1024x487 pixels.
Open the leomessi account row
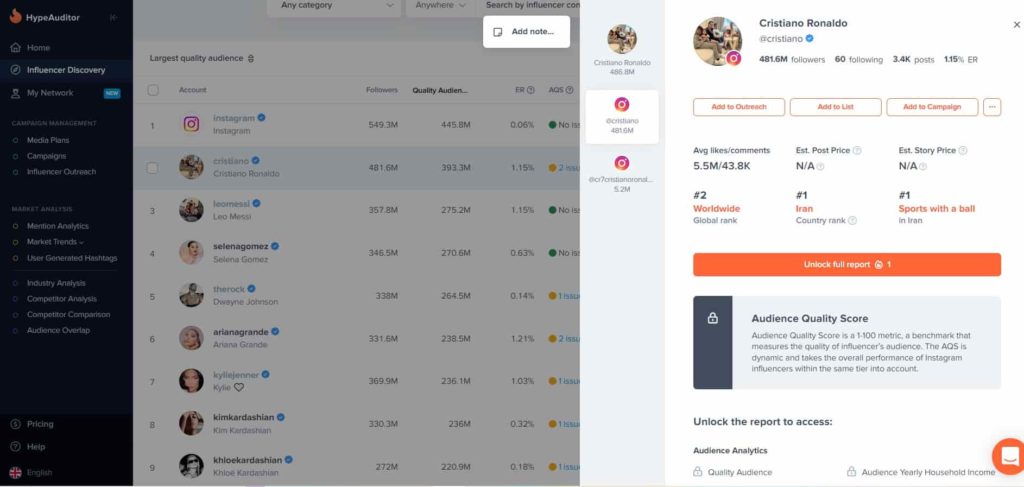[356, 210]
